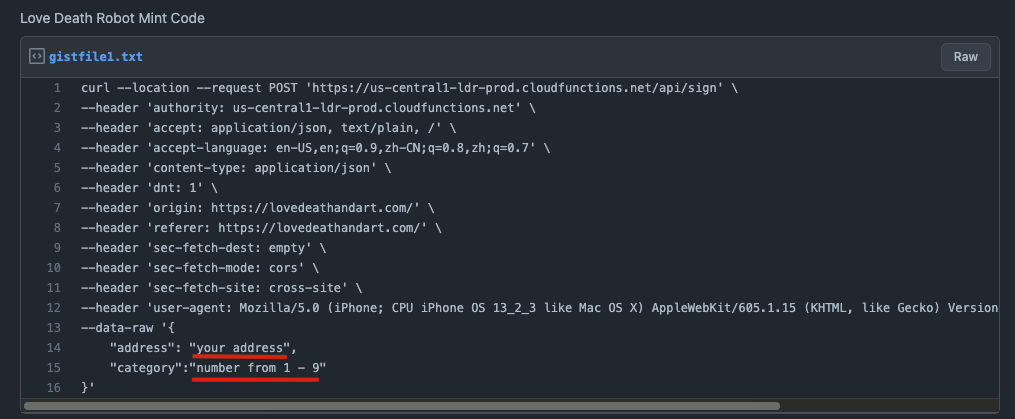This screenshot has height=419, width=1015.
Task: Highlight line number 9 in the gutter
Action: (57, 248)
